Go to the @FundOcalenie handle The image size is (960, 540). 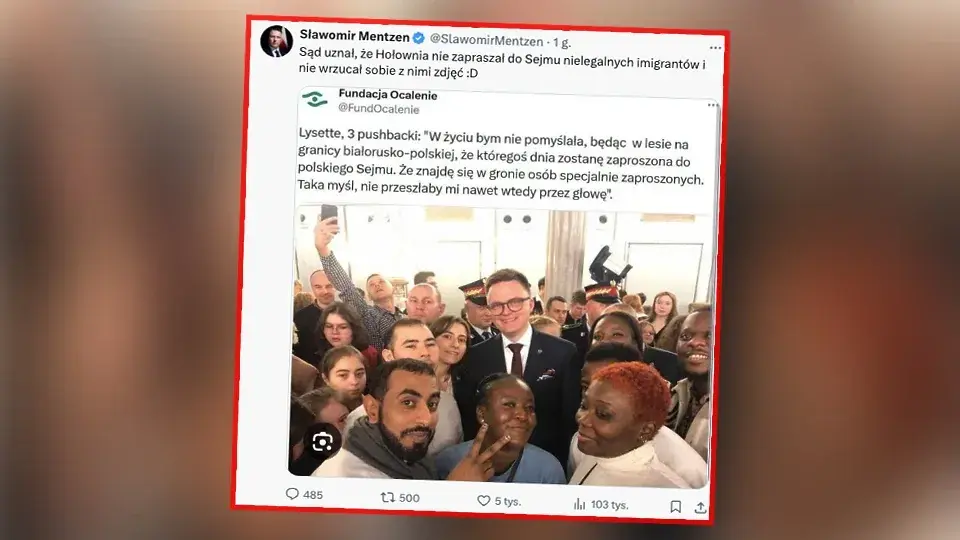click(378, 108)
